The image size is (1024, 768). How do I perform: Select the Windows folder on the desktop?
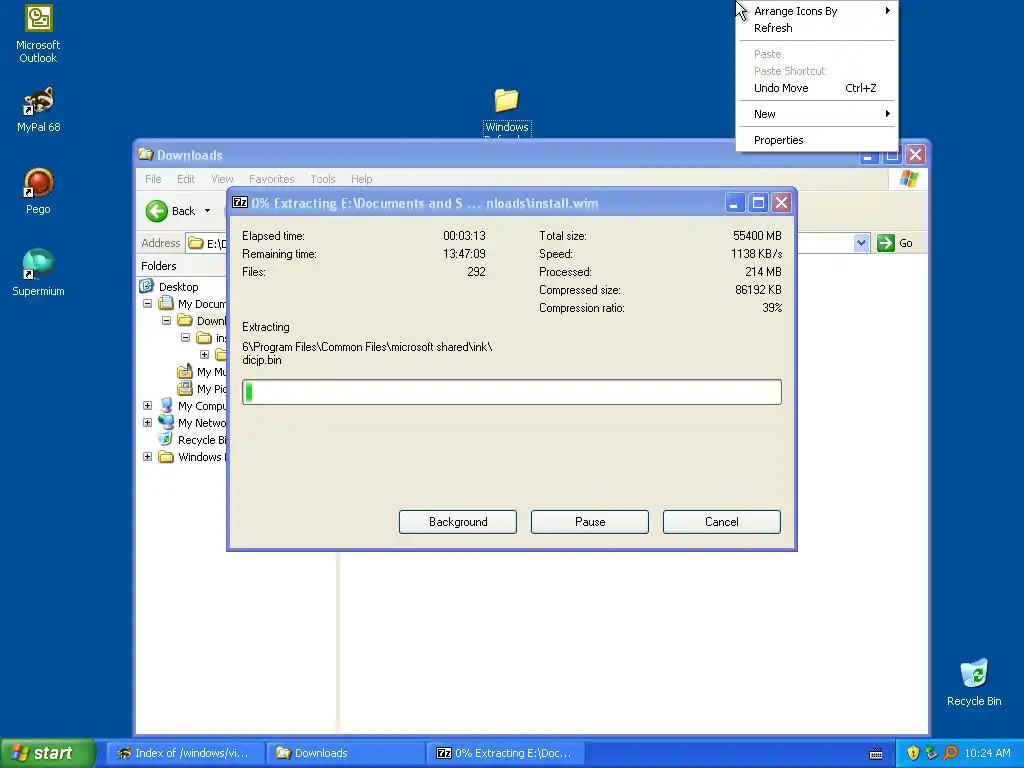507,112
